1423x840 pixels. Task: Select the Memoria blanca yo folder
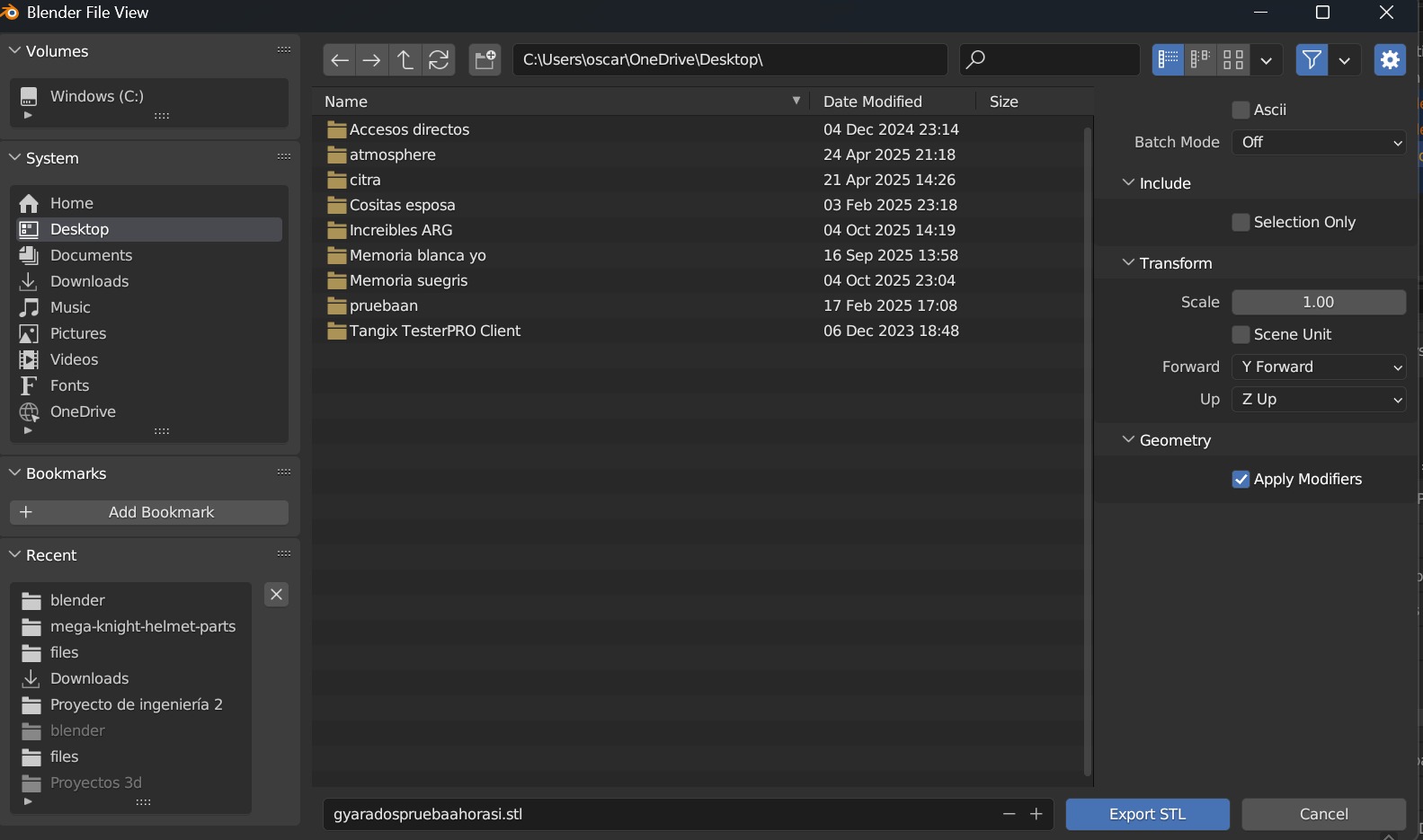[698, 255]
